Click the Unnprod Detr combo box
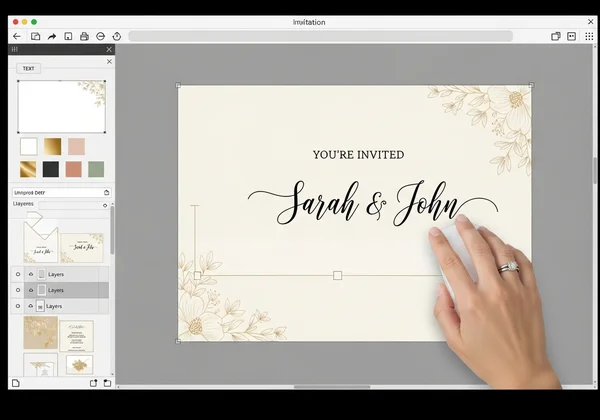 pyautogui.click(x=61, y=192)
